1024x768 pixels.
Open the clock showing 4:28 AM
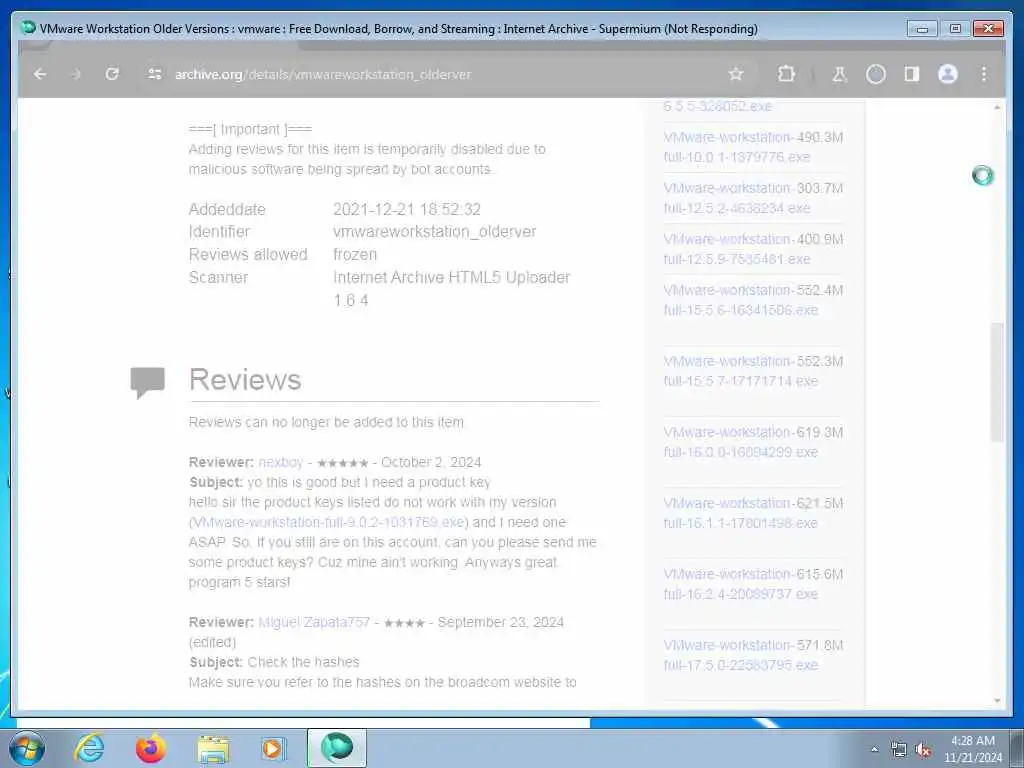click(x=972, y=749)
